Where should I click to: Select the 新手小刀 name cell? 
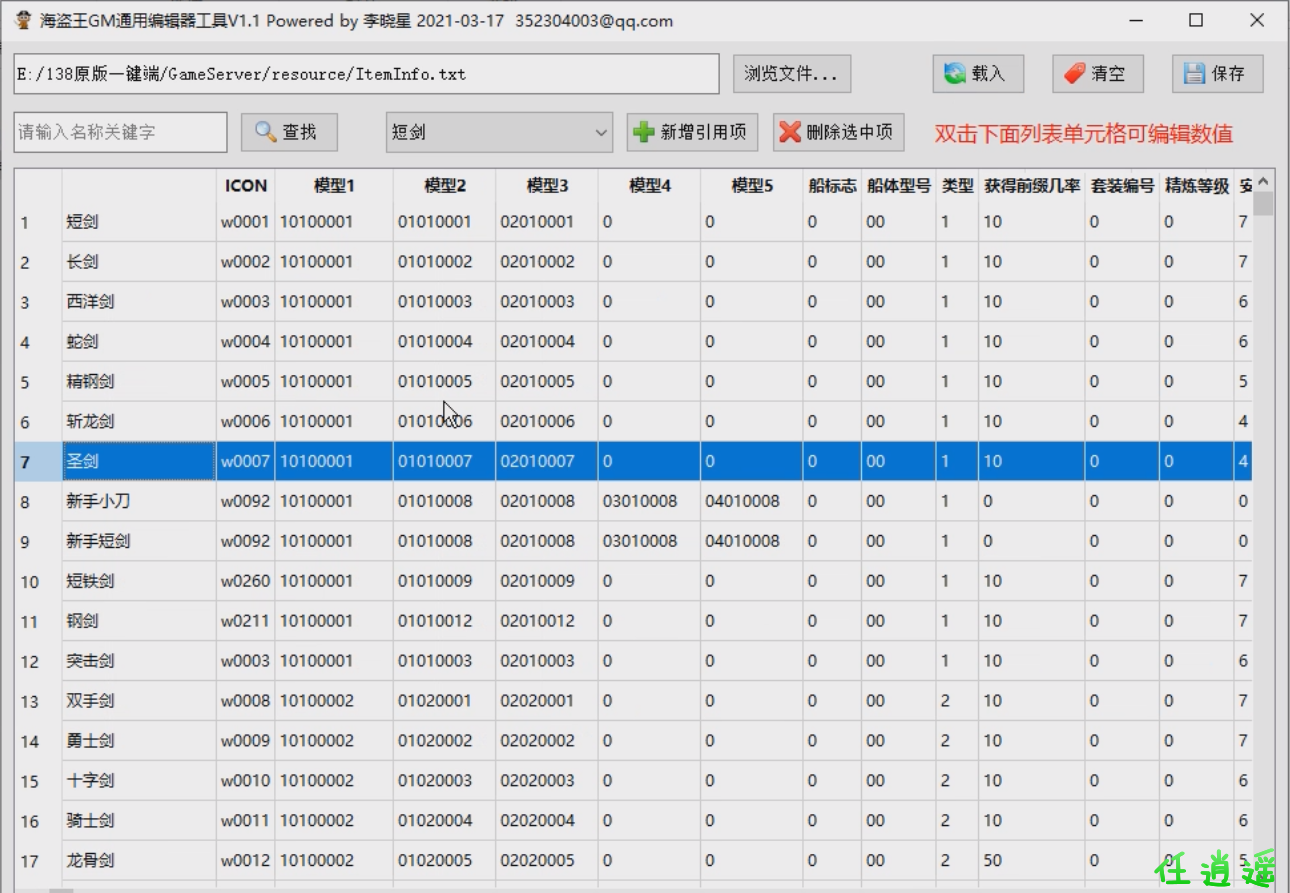(139, 501)
